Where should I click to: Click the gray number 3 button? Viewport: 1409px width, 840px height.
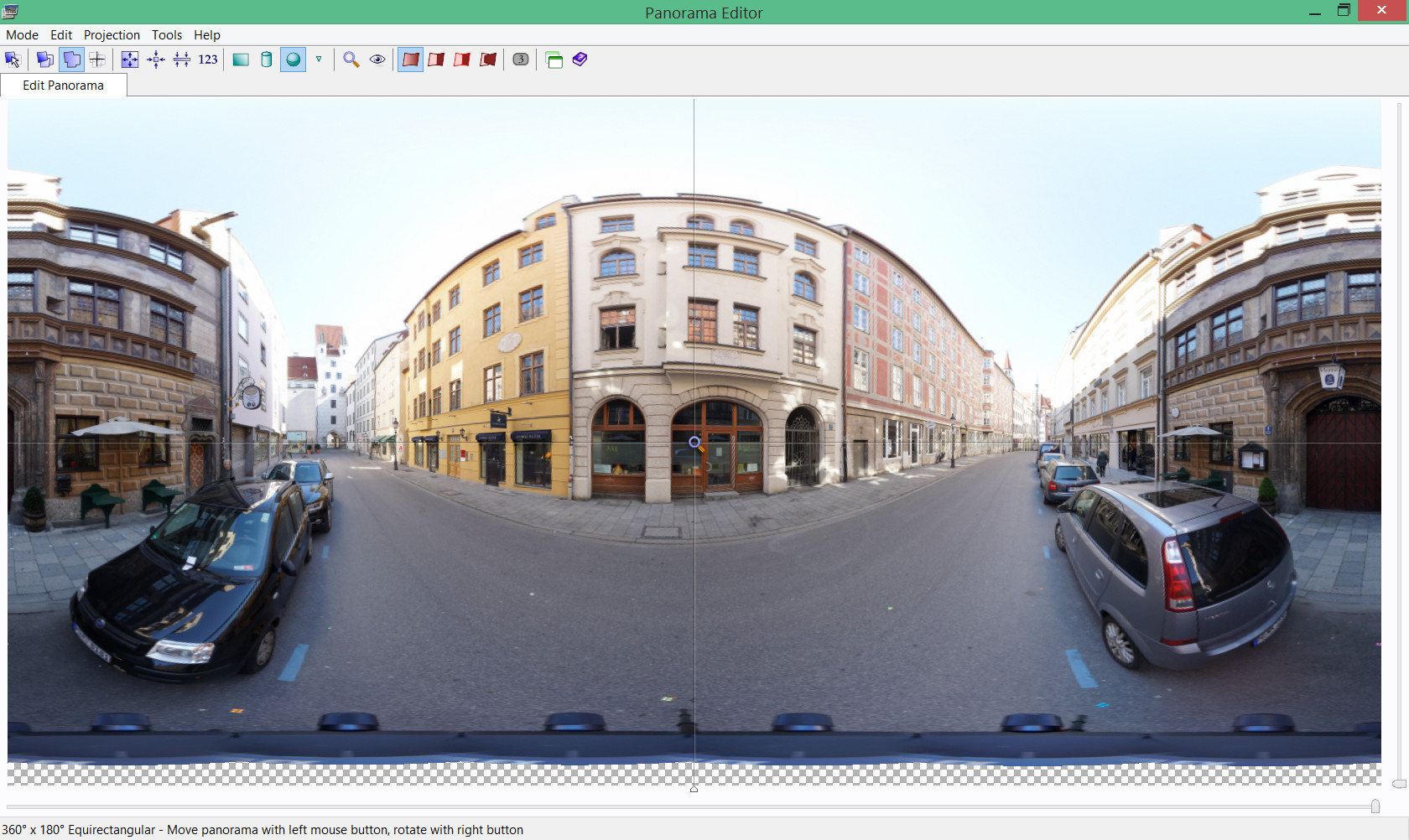pos(521,60)
